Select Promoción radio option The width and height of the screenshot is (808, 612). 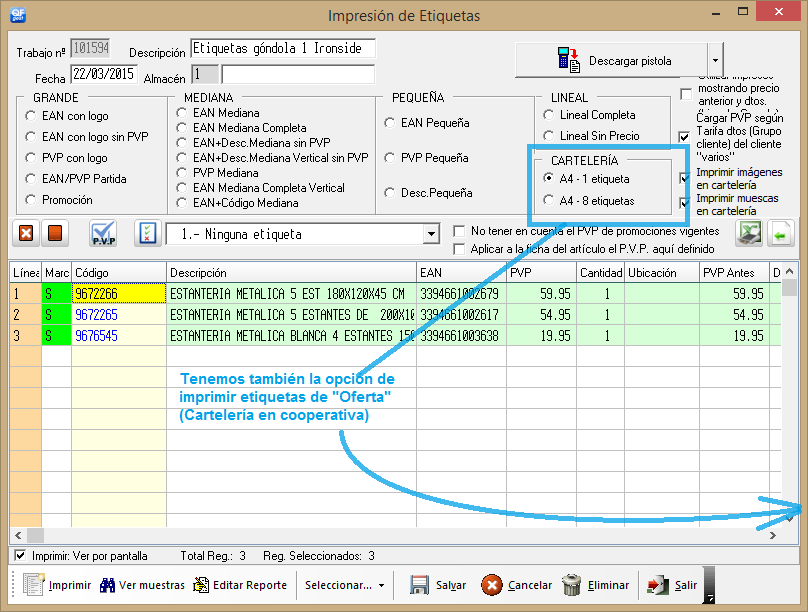tap(30, 200)
